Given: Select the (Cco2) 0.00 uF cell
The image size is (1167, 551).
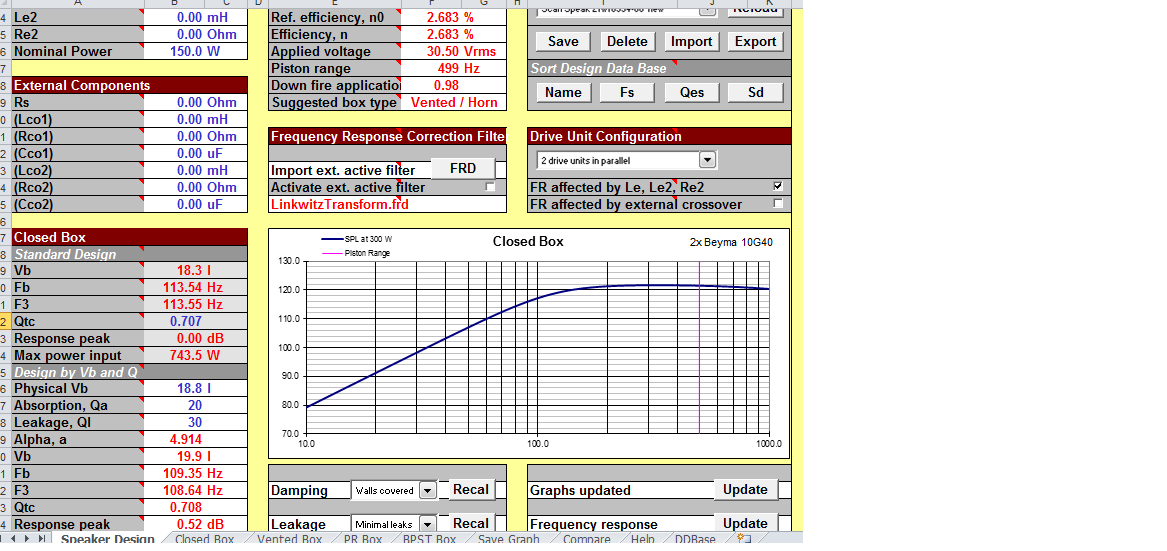Looking at the screenshot, I should click(196, 204).
